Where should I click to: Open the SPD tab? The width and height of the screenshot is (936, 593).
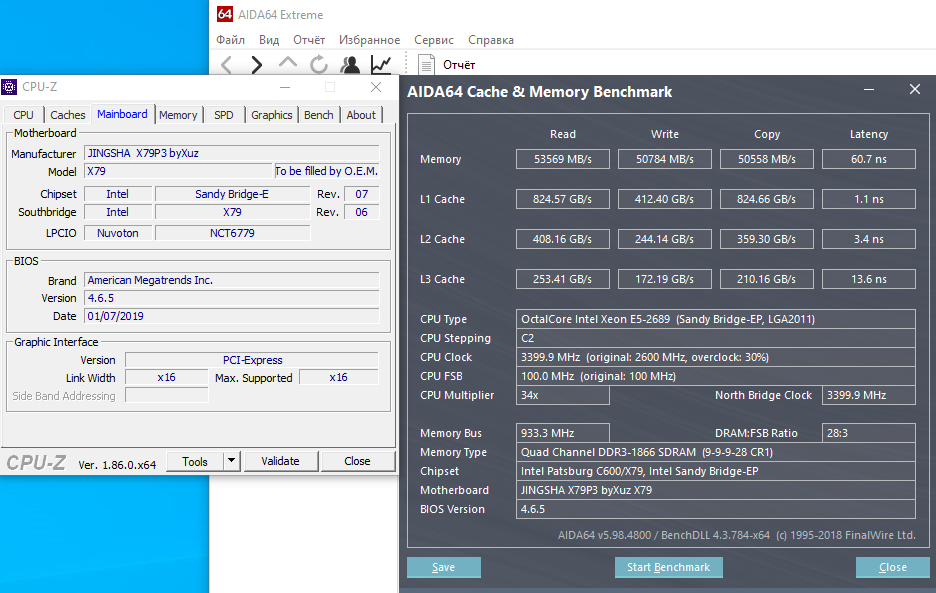click(x=224, y=115)
